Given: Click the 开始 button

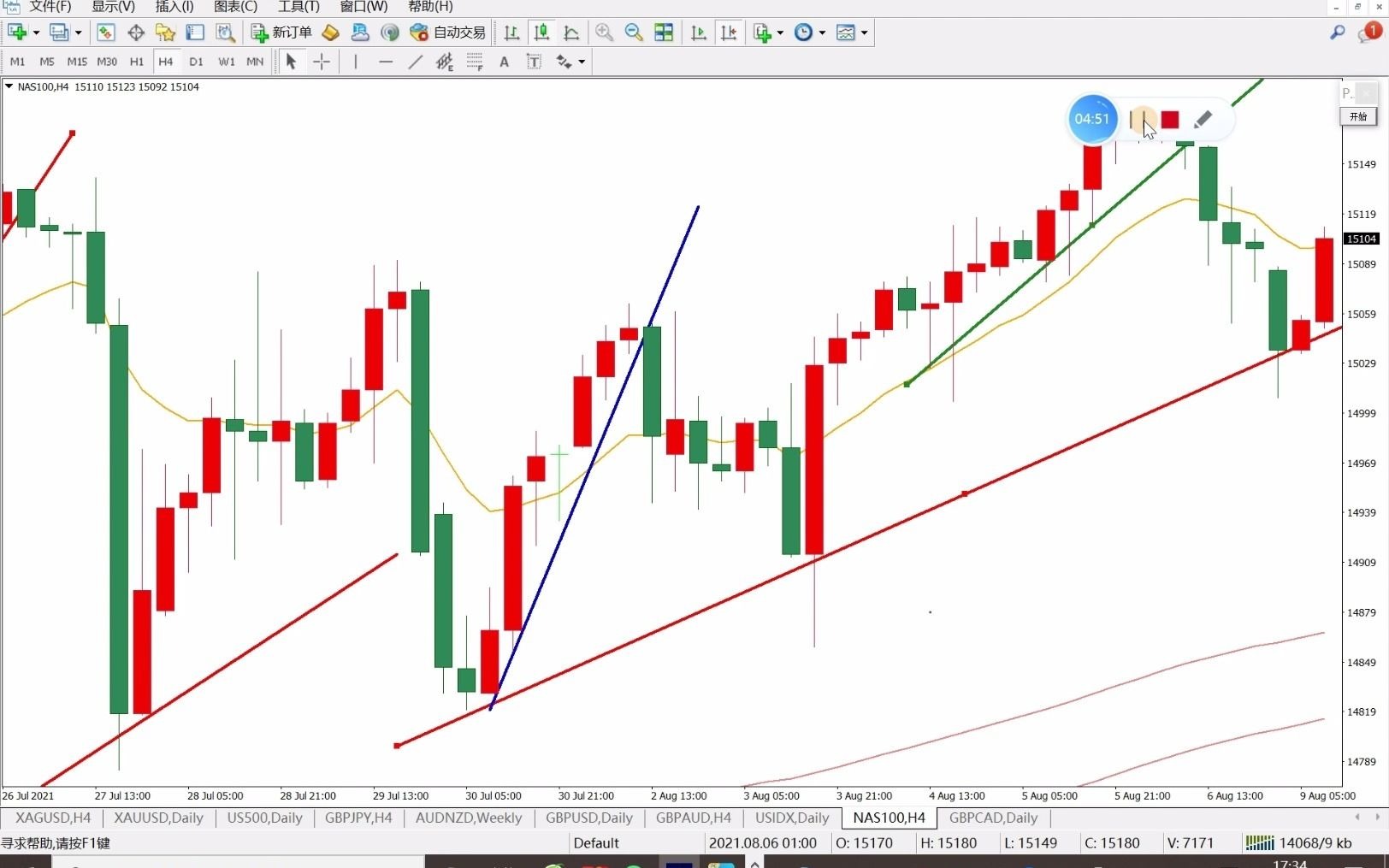Looking at the screenshot, I should click(x=1358, y=116).
